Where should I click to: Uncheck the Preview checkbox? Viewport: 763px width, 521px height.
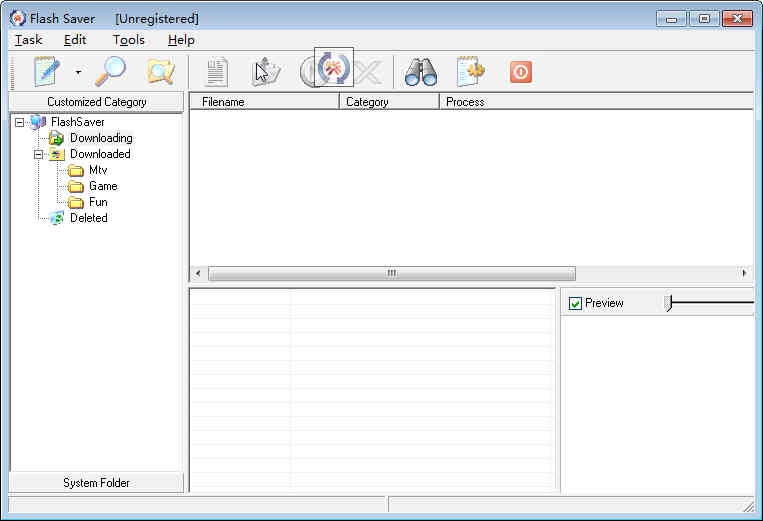(x=575, y=304)
